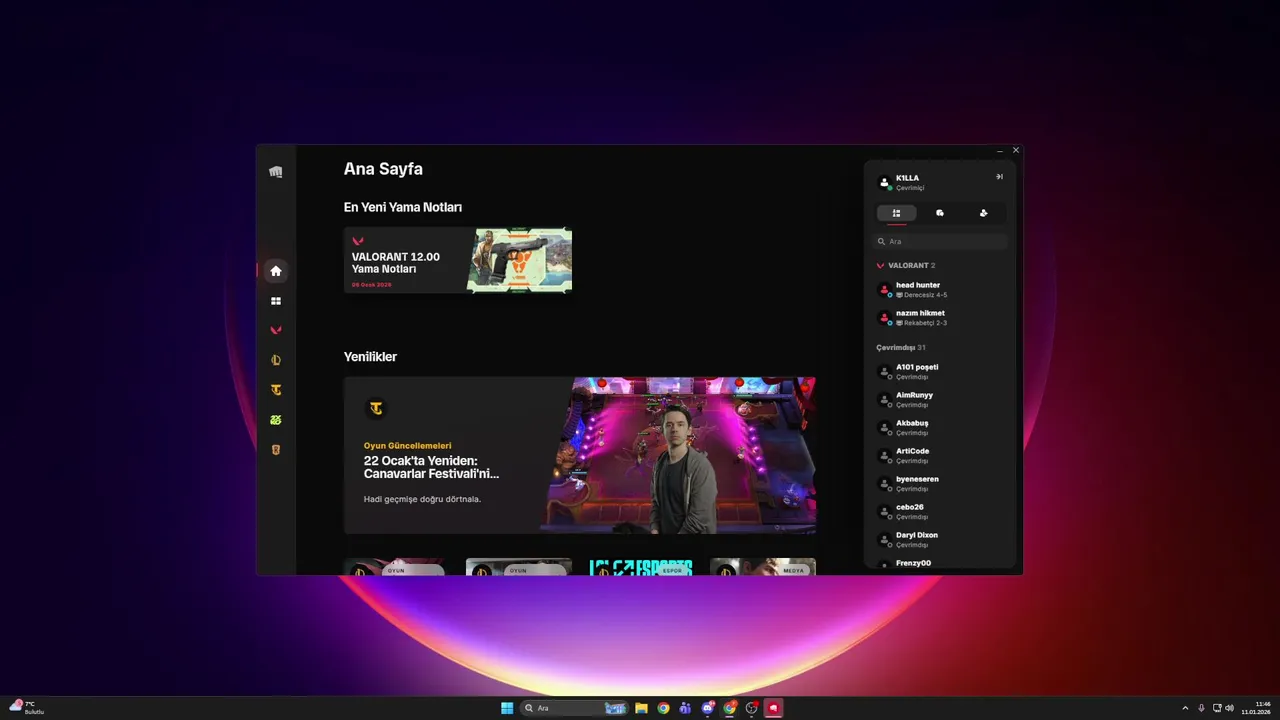Open Riot Client taskbar icon
This screenshot has width=1280, height=720.
pos(773,708)
